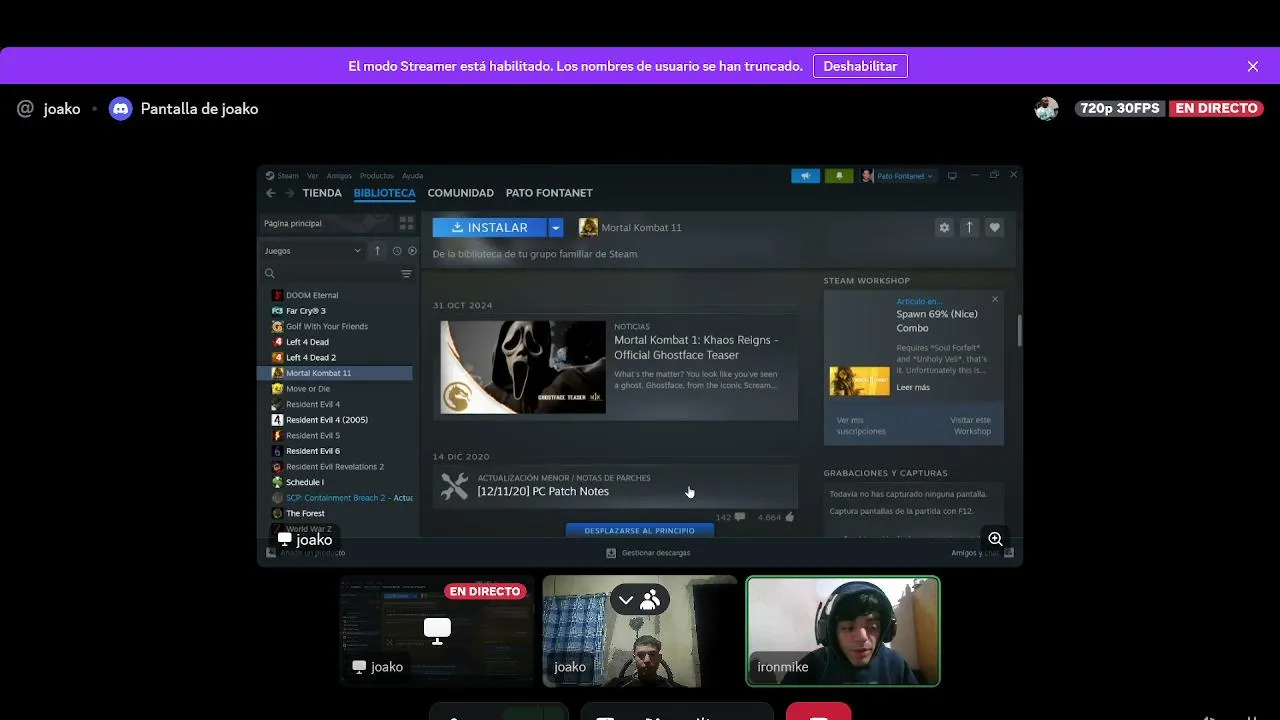Open the Ghostface Teaser news thumbnail
The image size is (1280, 720).
(x=523, y=367)
